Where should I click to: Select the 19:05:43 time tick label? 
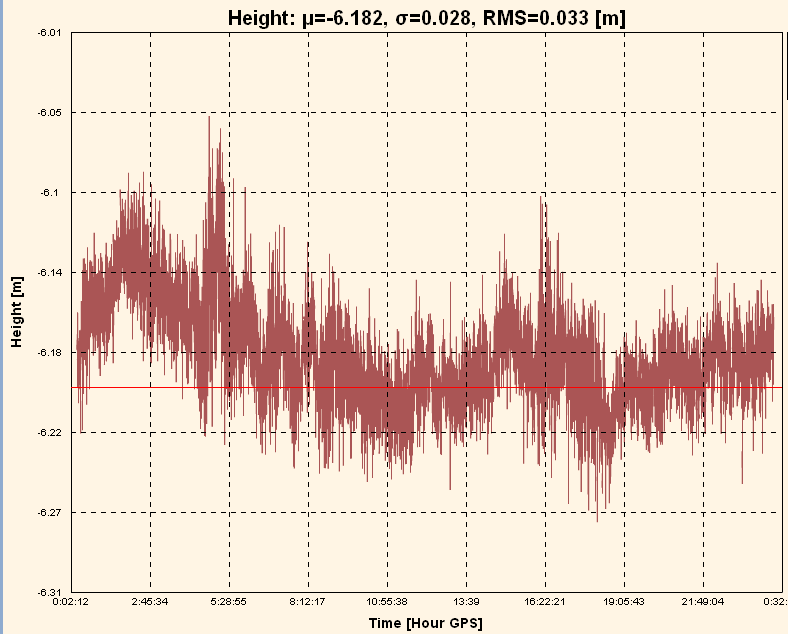[624, 602]
